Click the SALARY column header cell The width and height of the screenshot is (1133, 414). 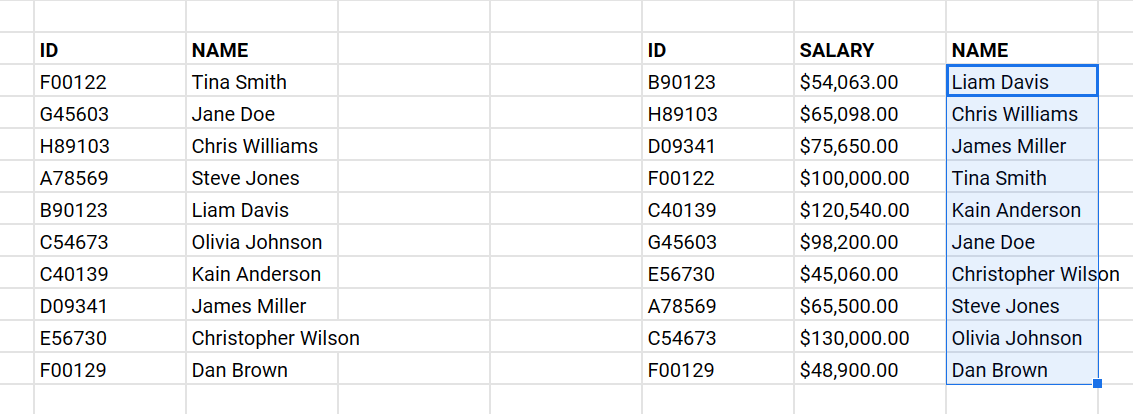tap(837, 50)
